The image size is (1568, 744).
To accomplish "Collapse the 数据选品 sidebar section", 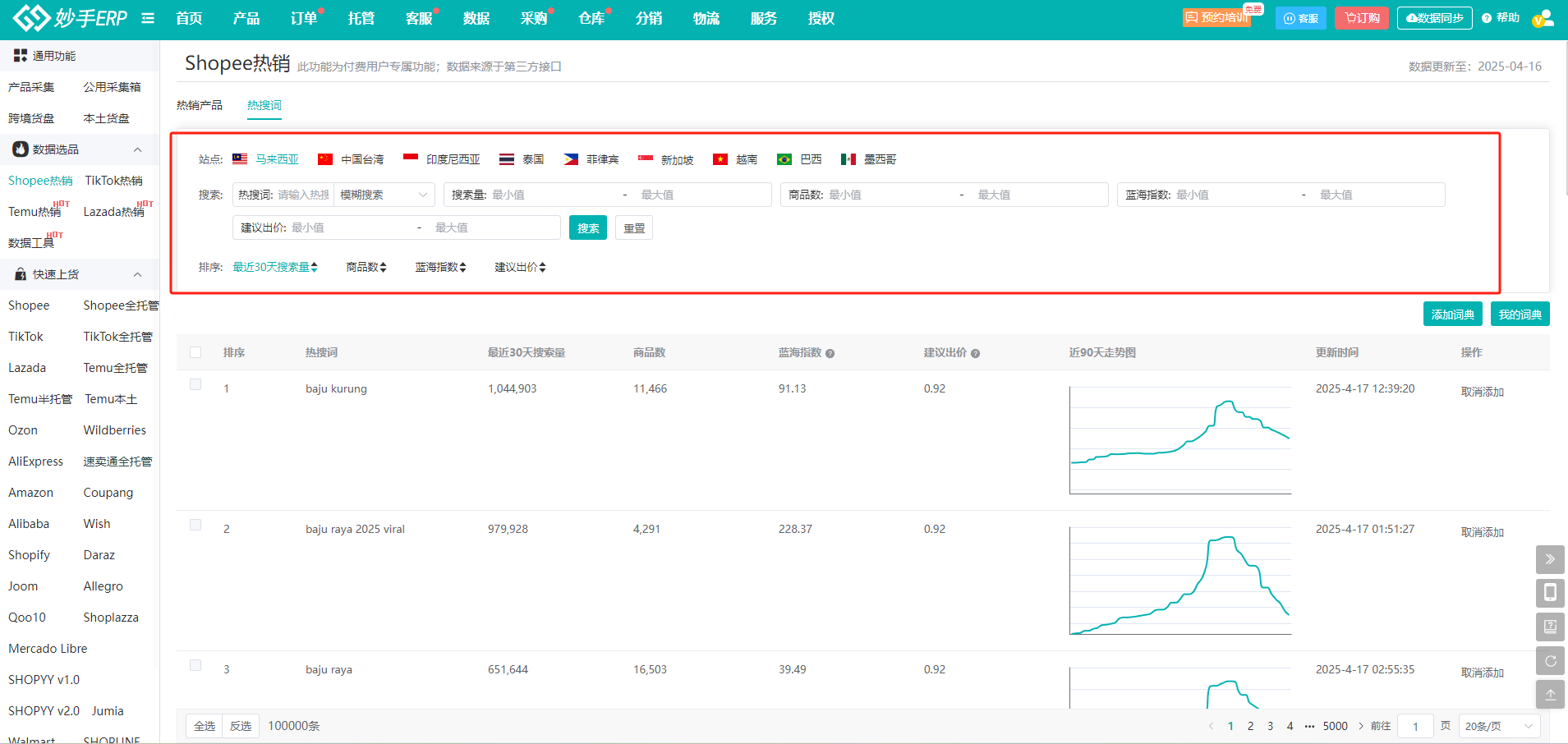I will pyautogui.click(x=137, y=149).
